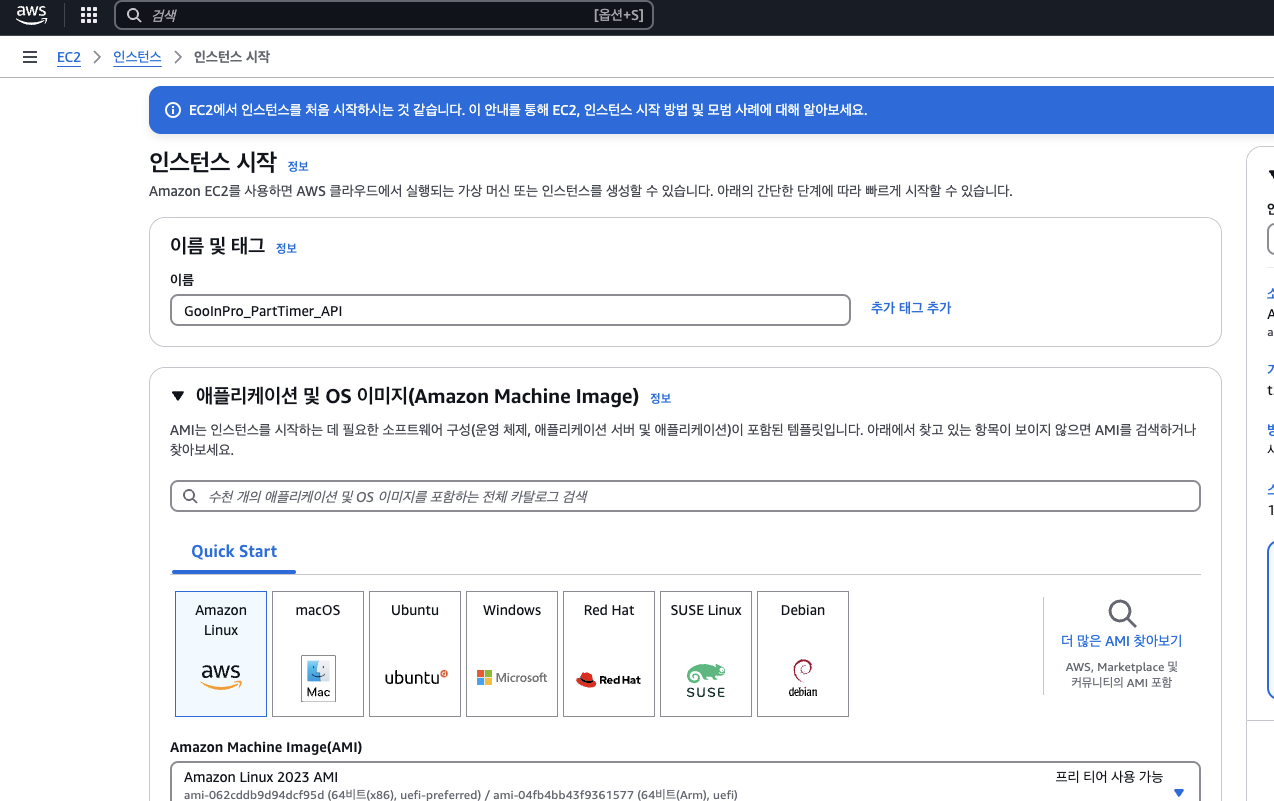Open the 인스턴스 breadcrumb link
The width and height of the screenshot is (1274, 801).
(x=137, y=57)
